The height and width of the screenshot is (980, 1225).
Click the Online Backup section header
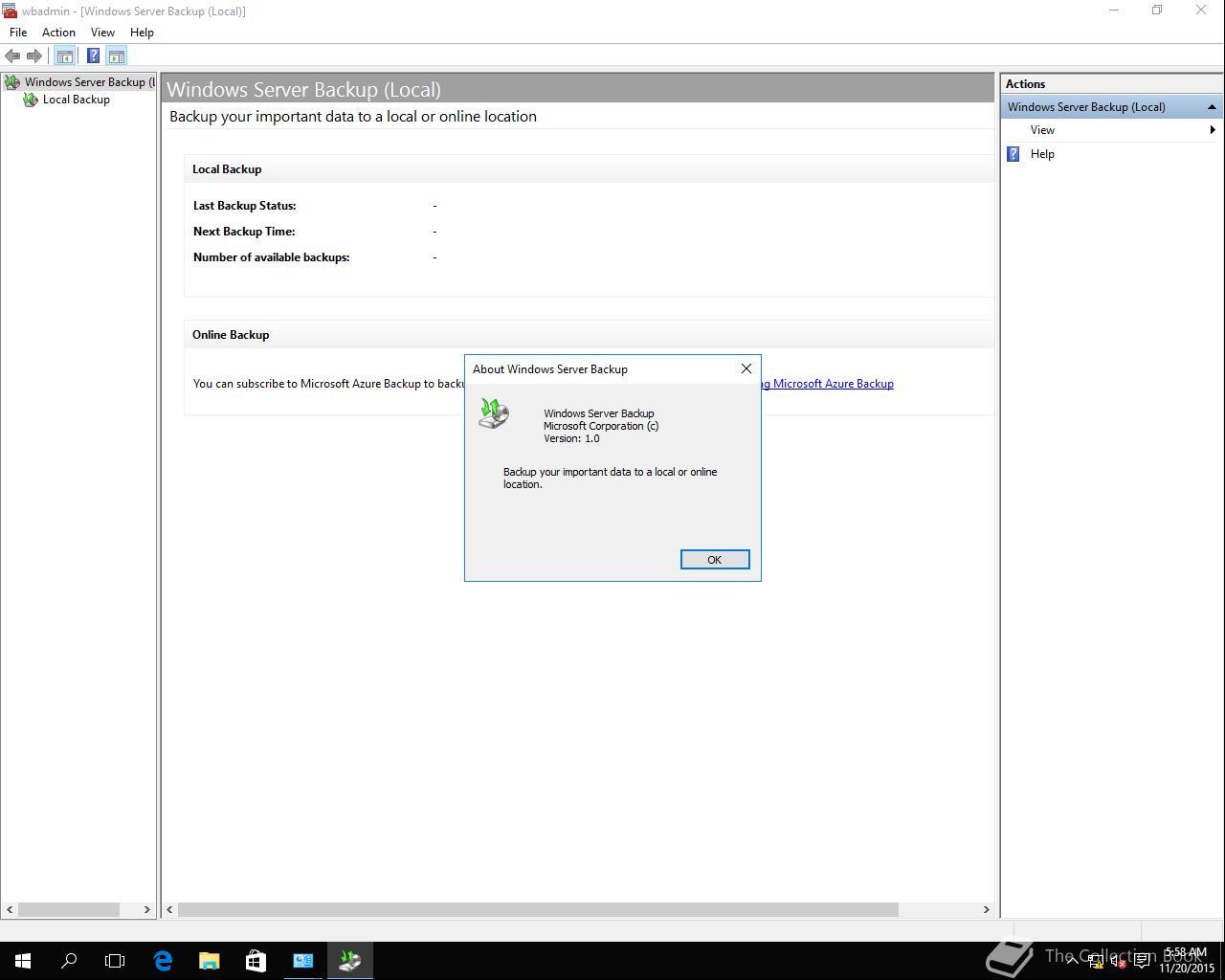(231, 335)
